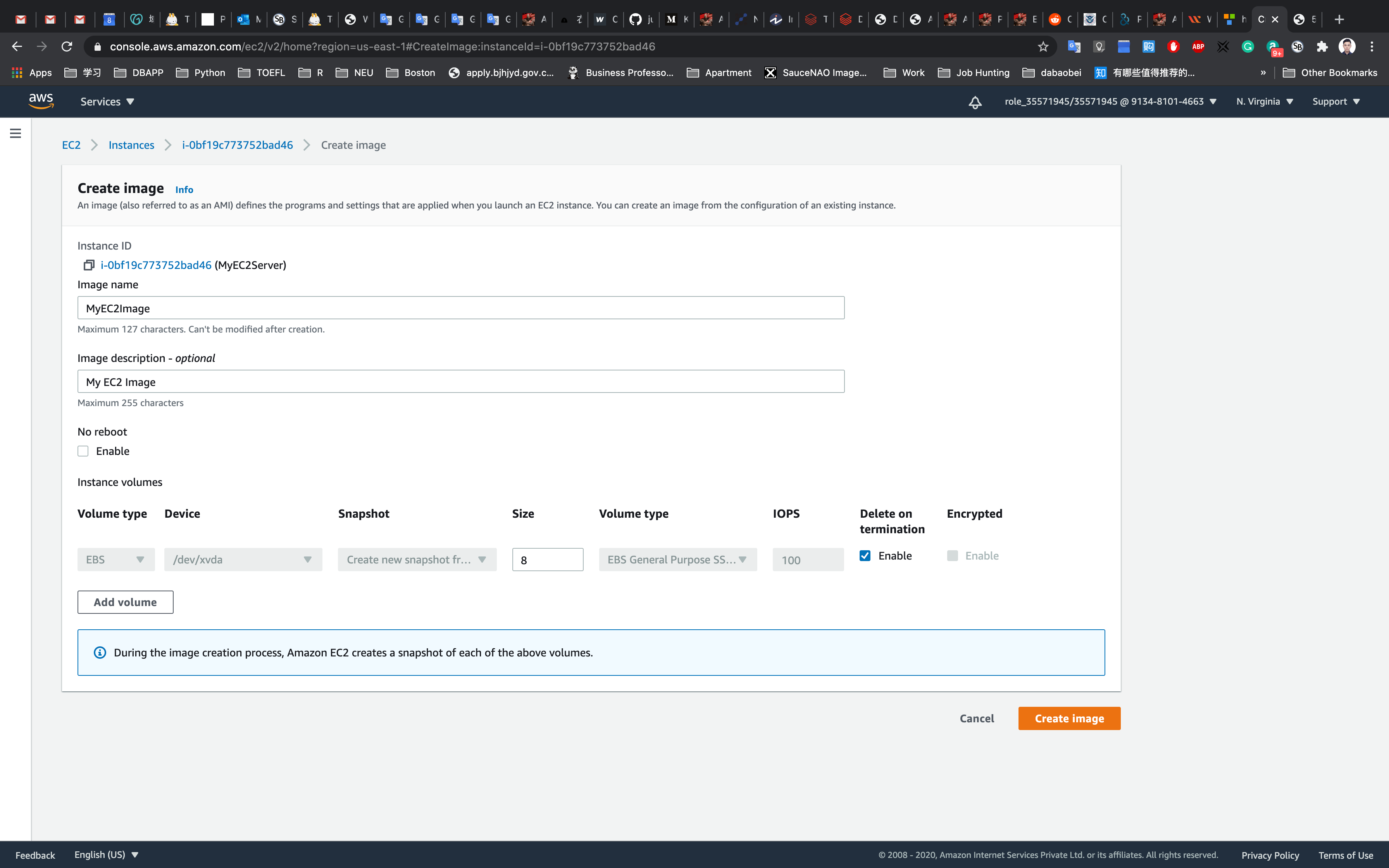
Task: Expand the Services dropdown menu
Action: pos(107,102)
